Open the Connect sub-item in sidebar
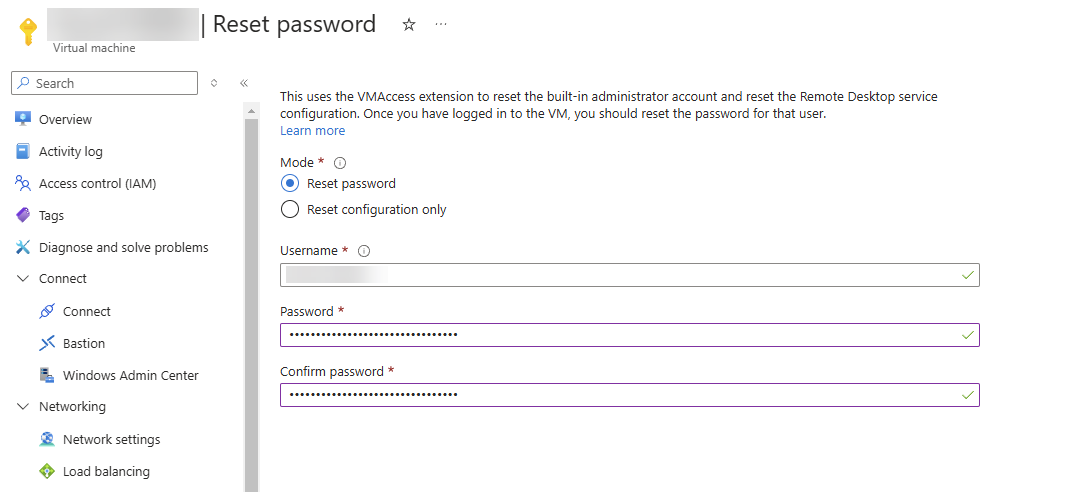This screenshot has height=492, width=1071. coord(87,311)
